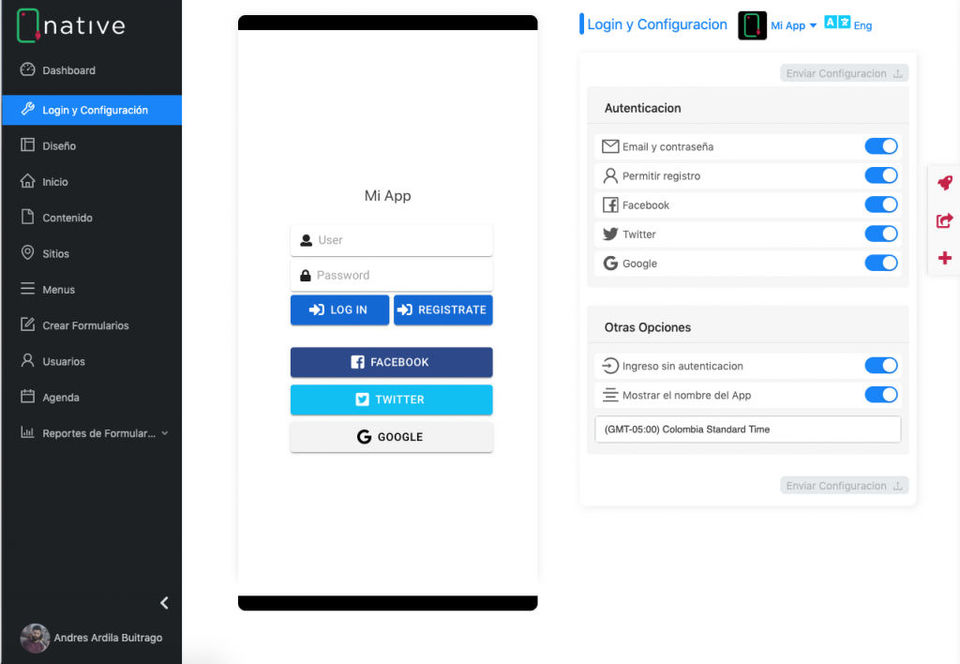Click the Diseño layout icon
The width and height of the screenshot is (960, 664).
click(28, 145)
